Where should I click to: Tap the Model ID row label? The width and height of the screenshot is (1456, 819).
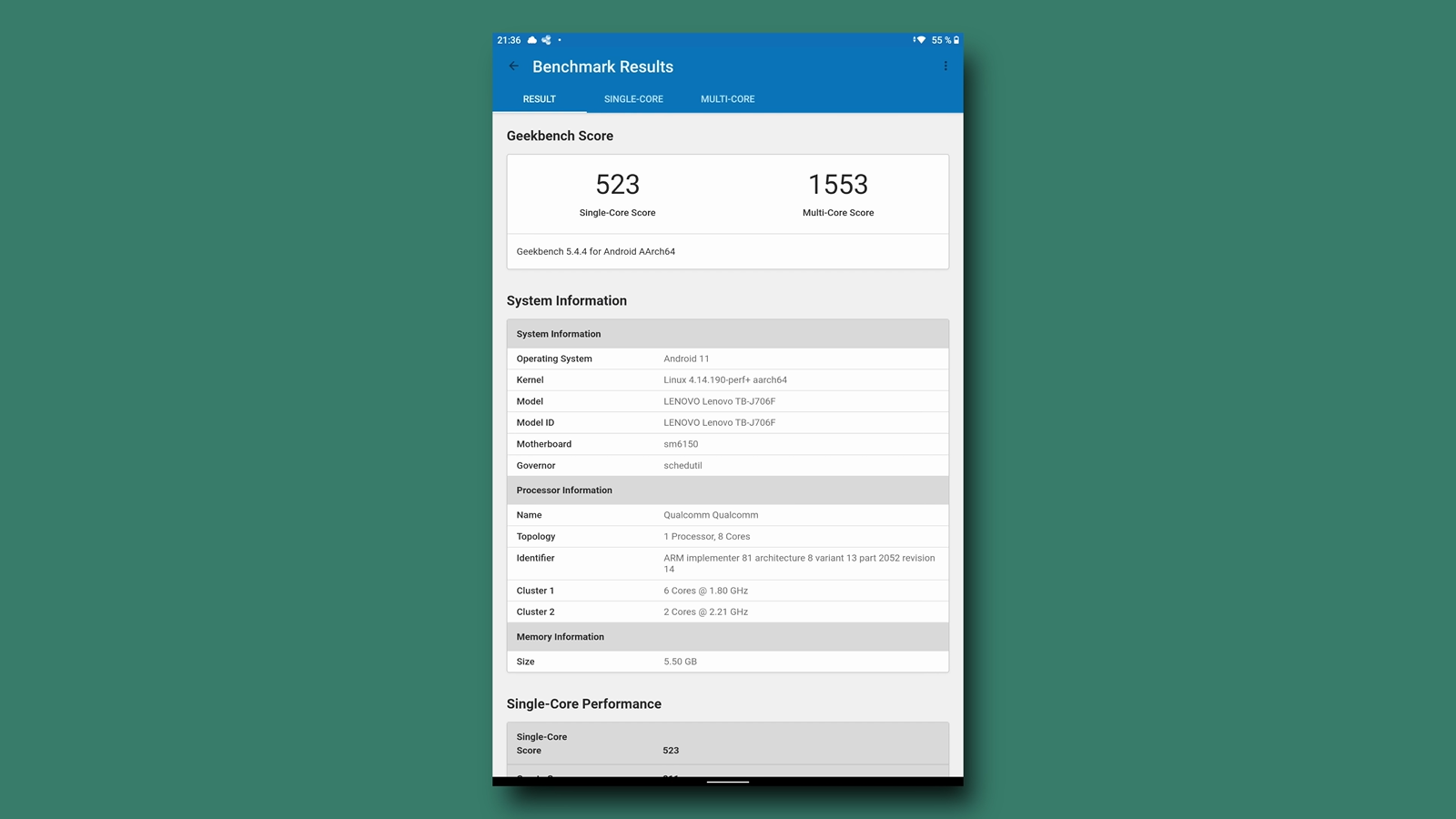pyautogui.click(x=535, y=423)
